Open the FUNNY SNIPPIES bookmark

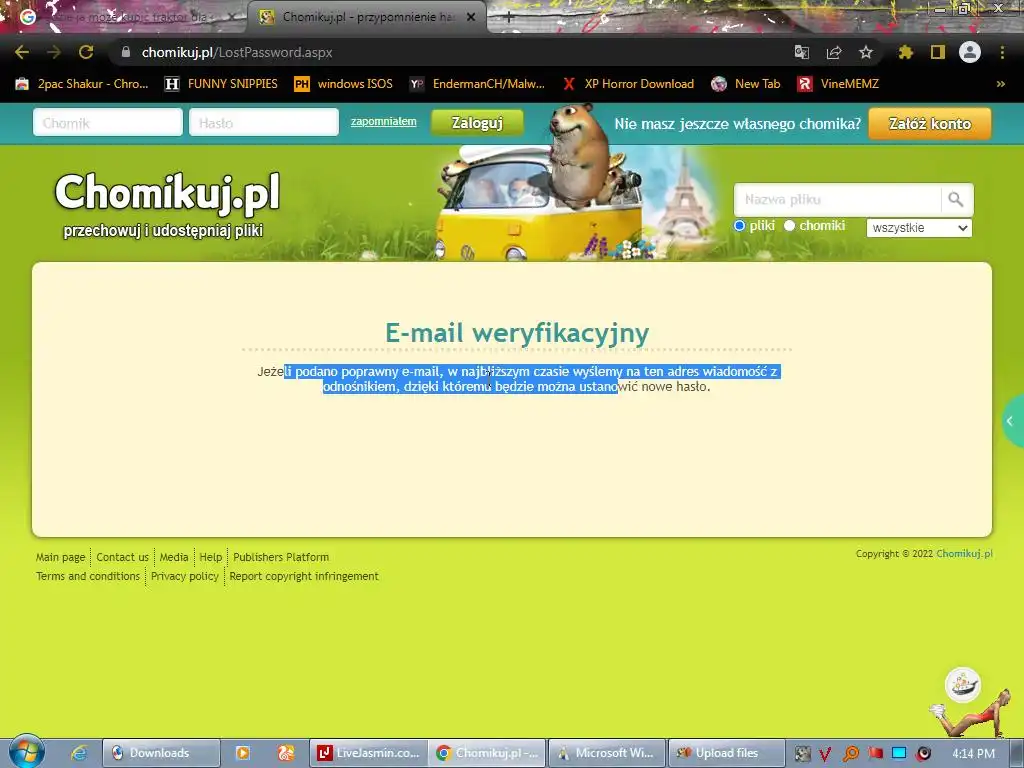pyautogui.click(x=221, y=84)
